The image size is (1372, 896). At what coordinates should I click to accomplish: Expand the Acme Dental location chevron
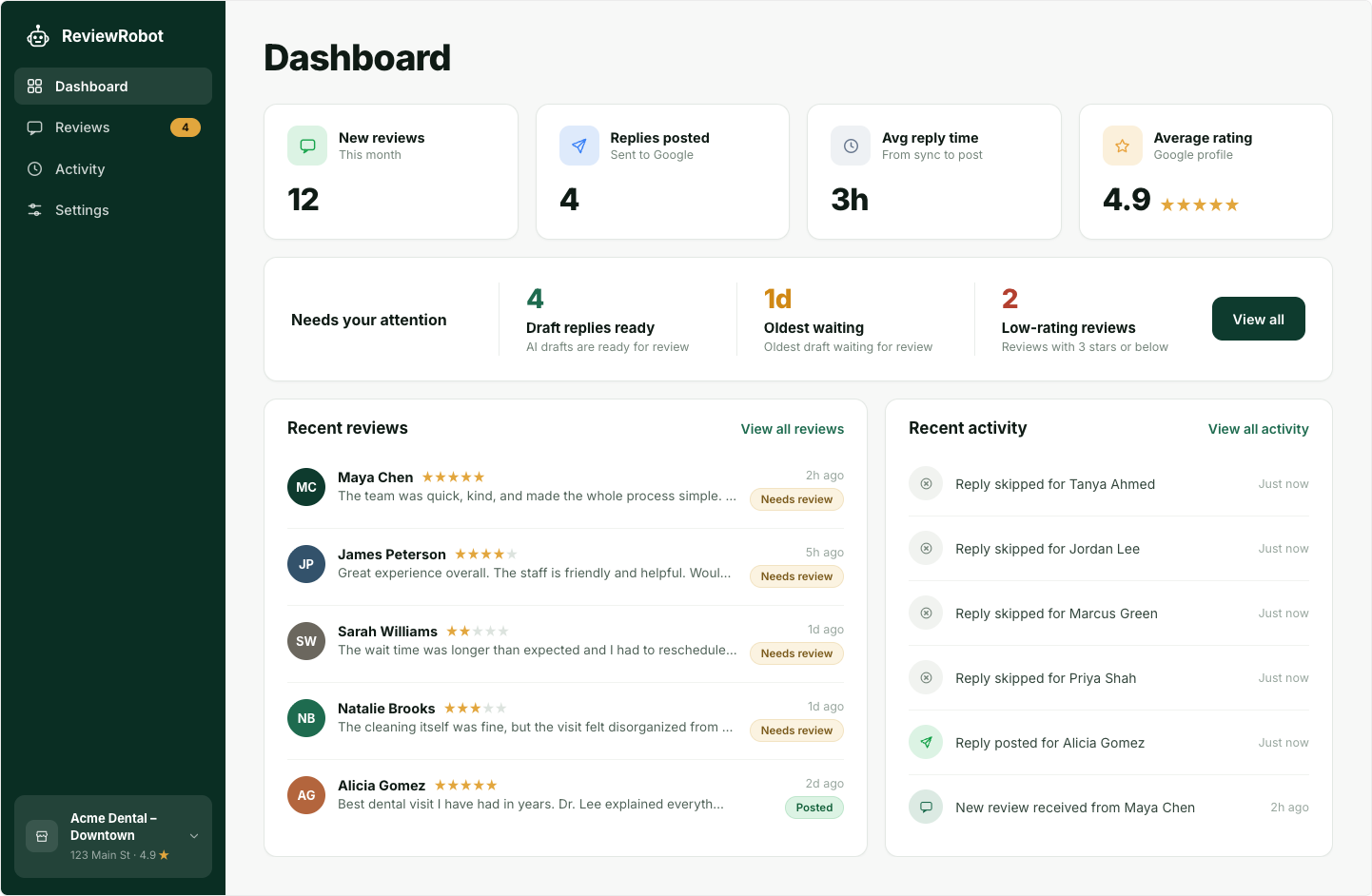(x=194, y=836)
